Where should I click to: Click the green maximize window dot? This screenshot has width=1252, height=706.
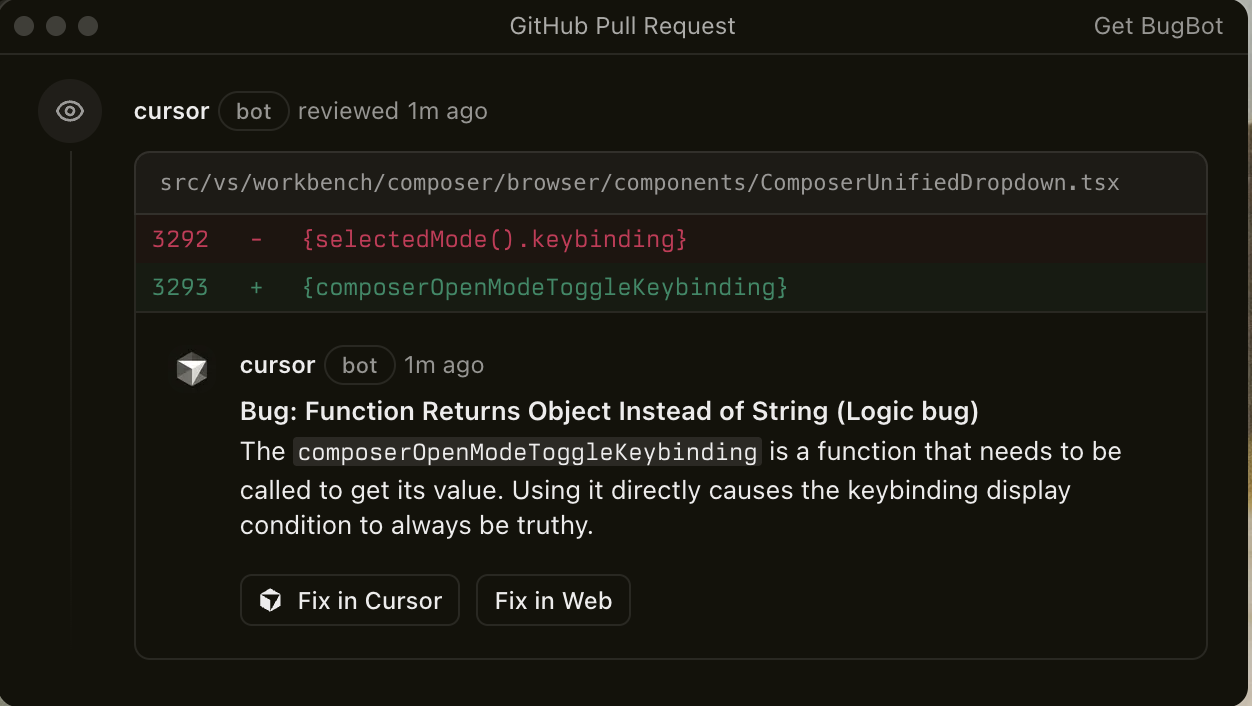coord(88,26)
